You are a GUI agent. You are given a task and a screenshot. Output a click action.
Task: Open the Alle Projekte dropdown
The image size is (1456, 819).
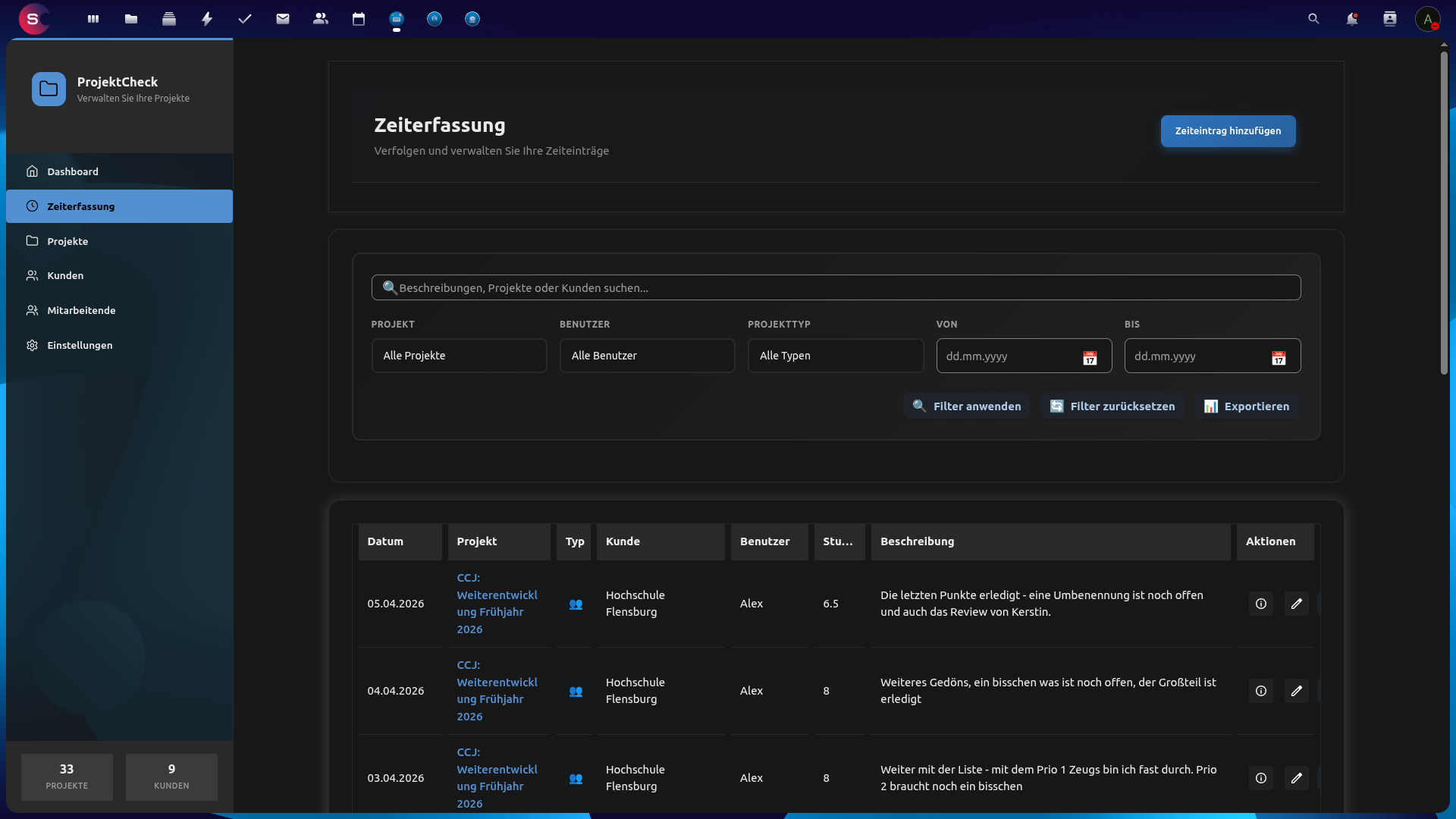pos(459,356)
